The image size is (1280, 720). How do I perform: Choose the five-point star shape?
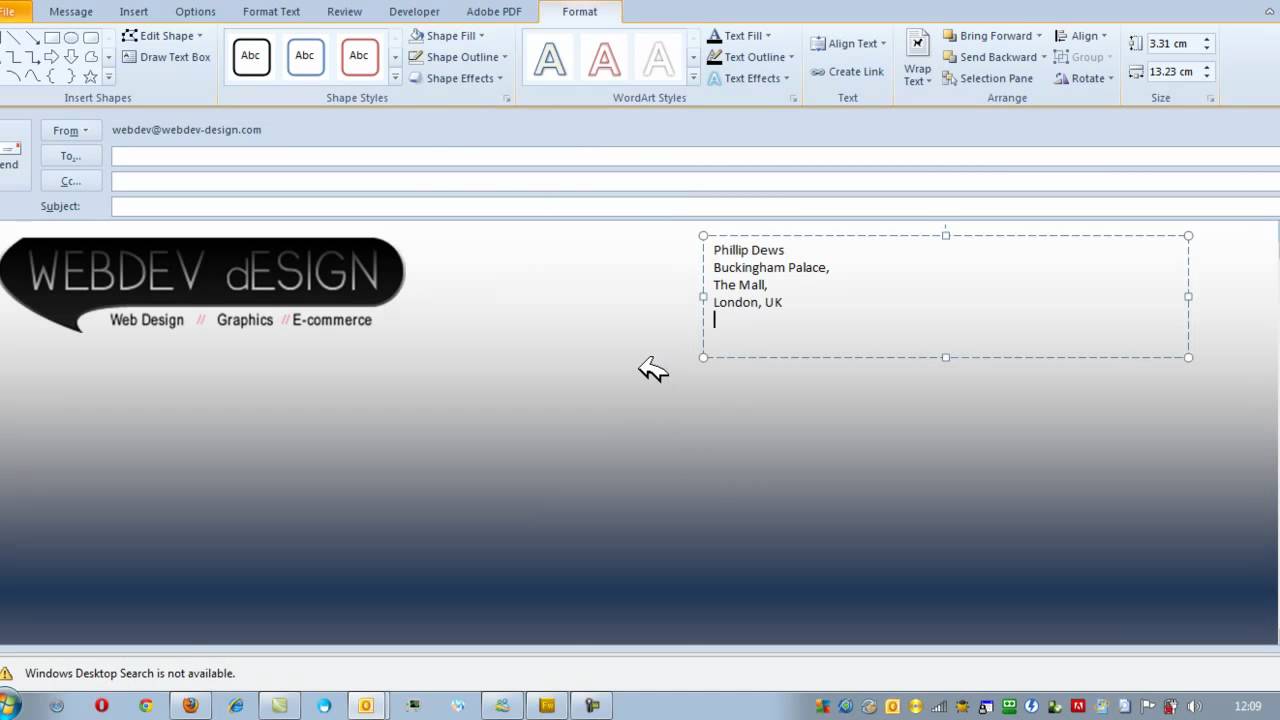(90, 76)
